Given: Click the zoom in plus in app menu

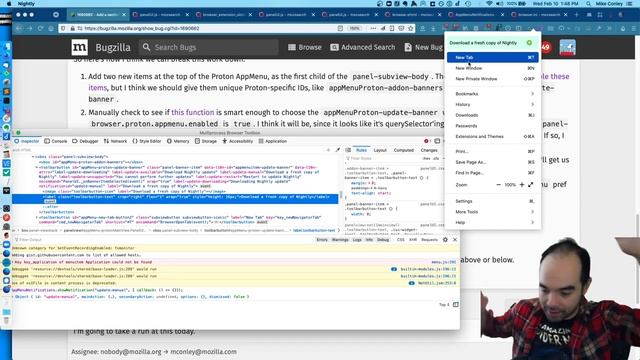Looking at the screenshot, I should pos(522,185).
